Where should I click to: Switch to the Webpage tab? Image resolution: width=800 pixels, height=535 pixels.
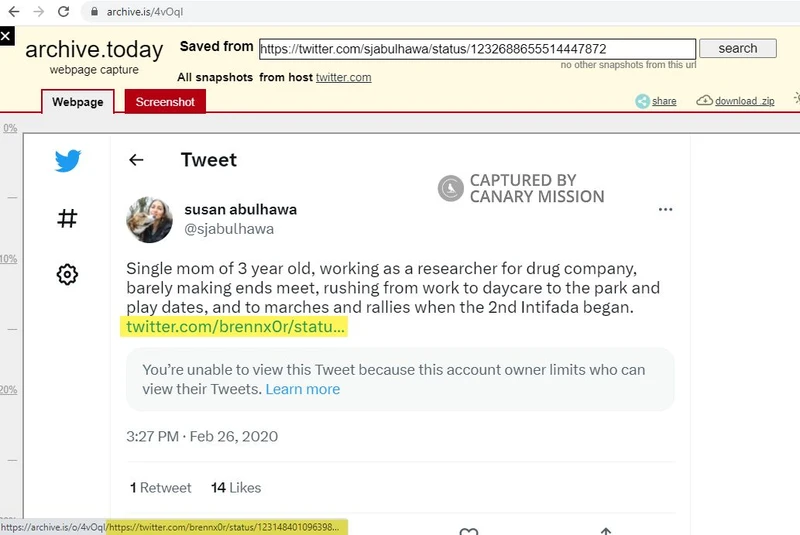tap(77, 102)
